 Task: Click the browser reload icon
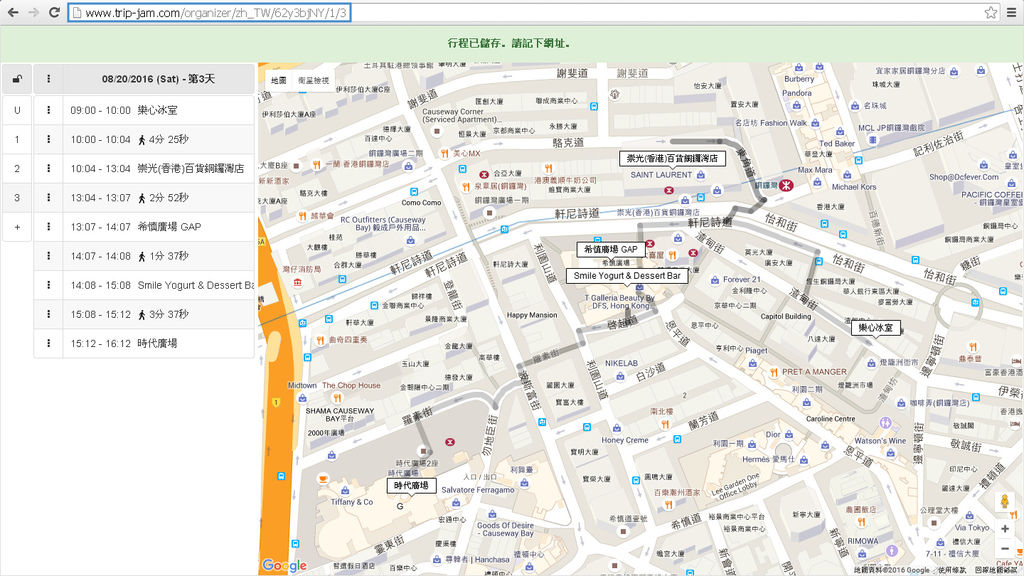coord(54,12)
